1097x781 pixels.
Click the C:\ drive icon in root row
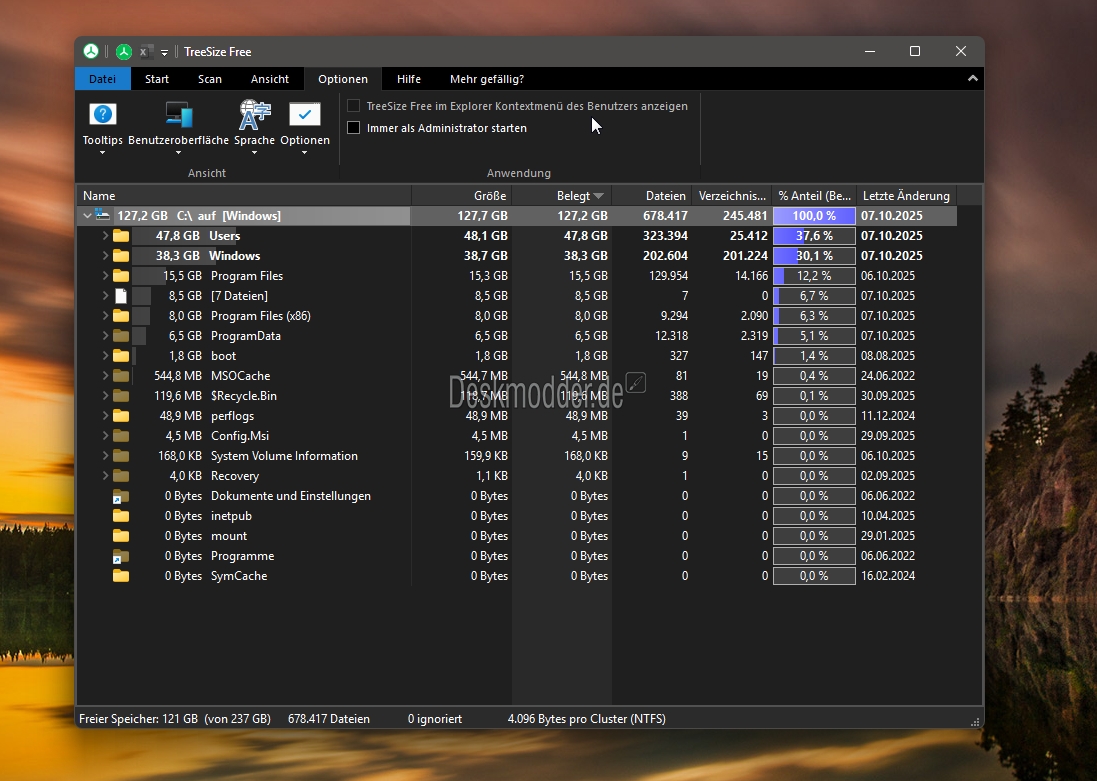click(x=103, y=215)
